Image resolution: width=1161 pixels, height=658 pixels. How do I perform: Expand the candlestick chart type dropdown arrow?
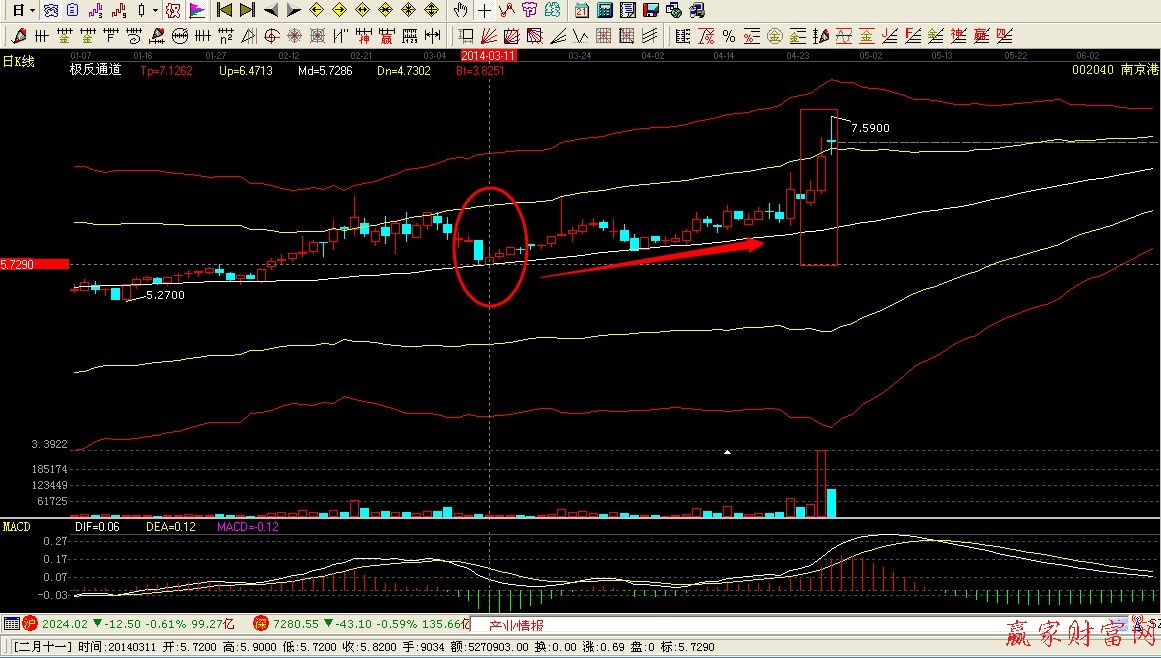155,11
